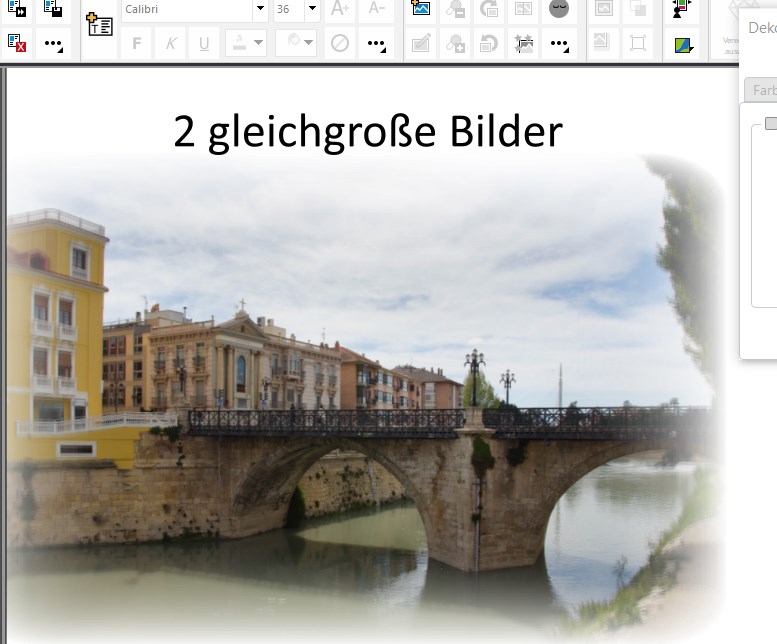
Task: Click the add text box icon
Action: 99,24
